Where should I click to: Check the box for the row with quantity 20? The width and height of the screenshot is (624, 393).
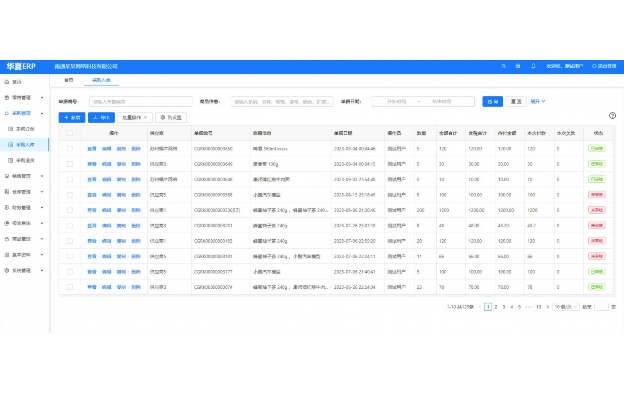70,241
